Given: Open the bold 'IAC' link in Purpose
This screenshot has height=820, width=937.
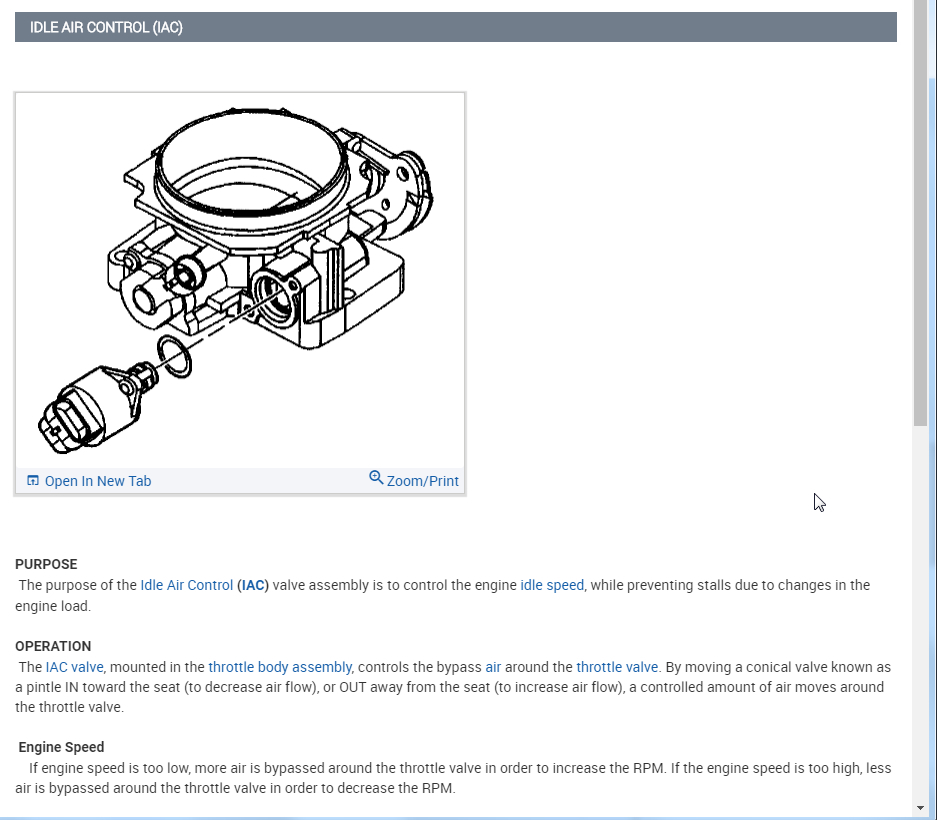Looking at the screenshot, I should click(x=254, y=585).
